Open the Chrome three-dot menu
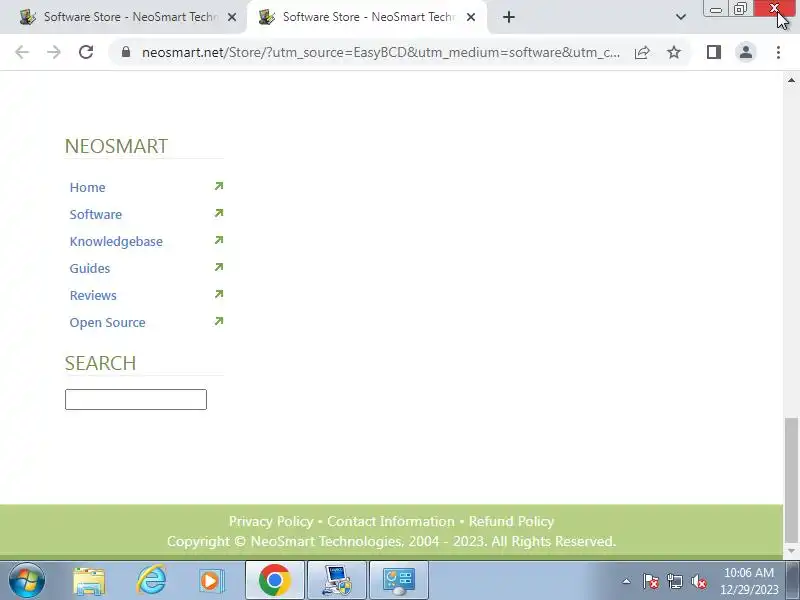This screenshot has width=800, height=600. pos(778,52)
